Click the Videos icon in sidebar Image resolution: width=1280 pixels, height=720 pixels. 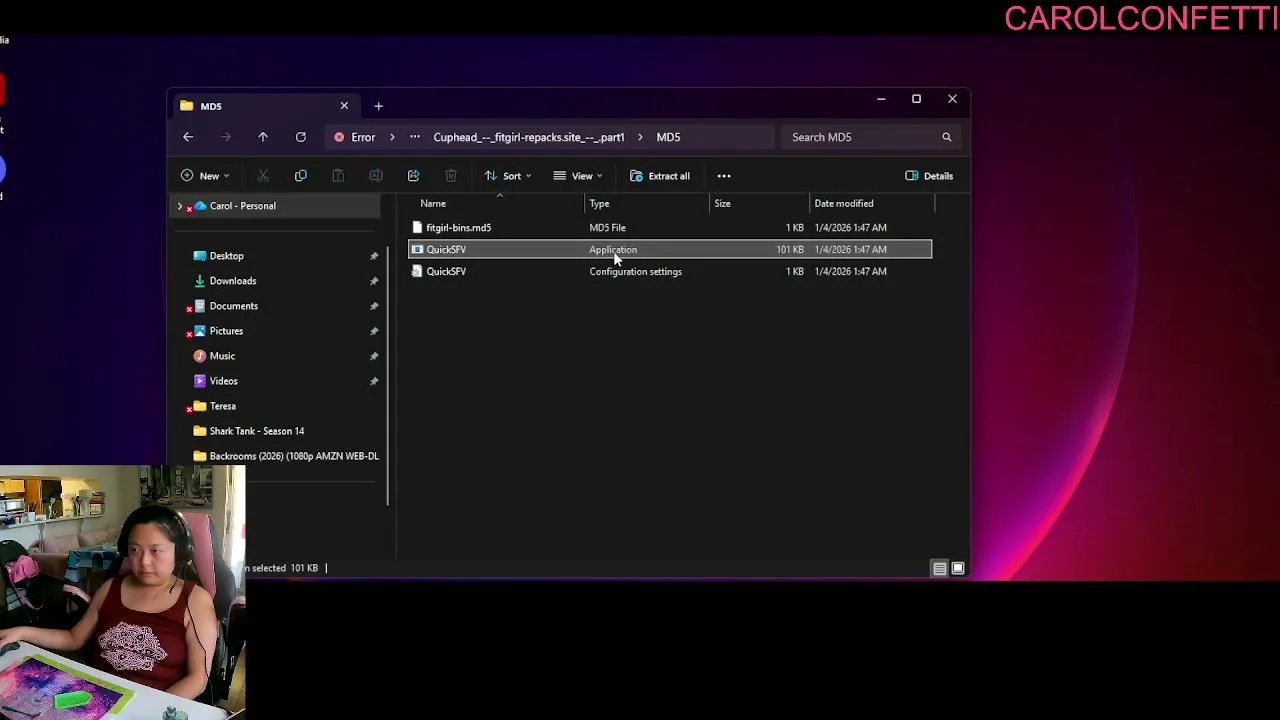(x=200, y=381)
